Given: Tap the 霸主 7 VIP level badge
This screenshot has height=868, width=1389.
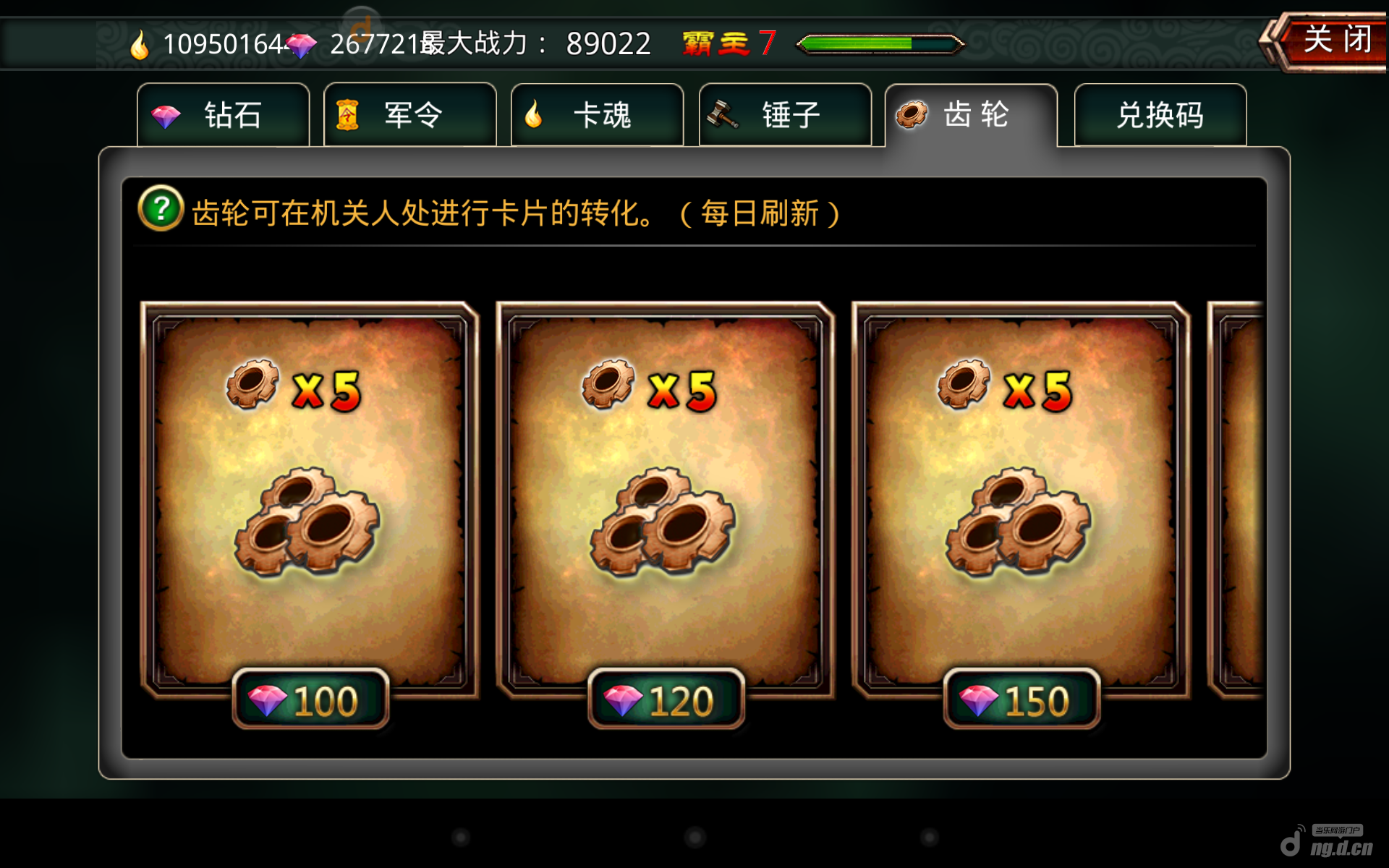Looking at the screenshot, I should tap(729, 43).
